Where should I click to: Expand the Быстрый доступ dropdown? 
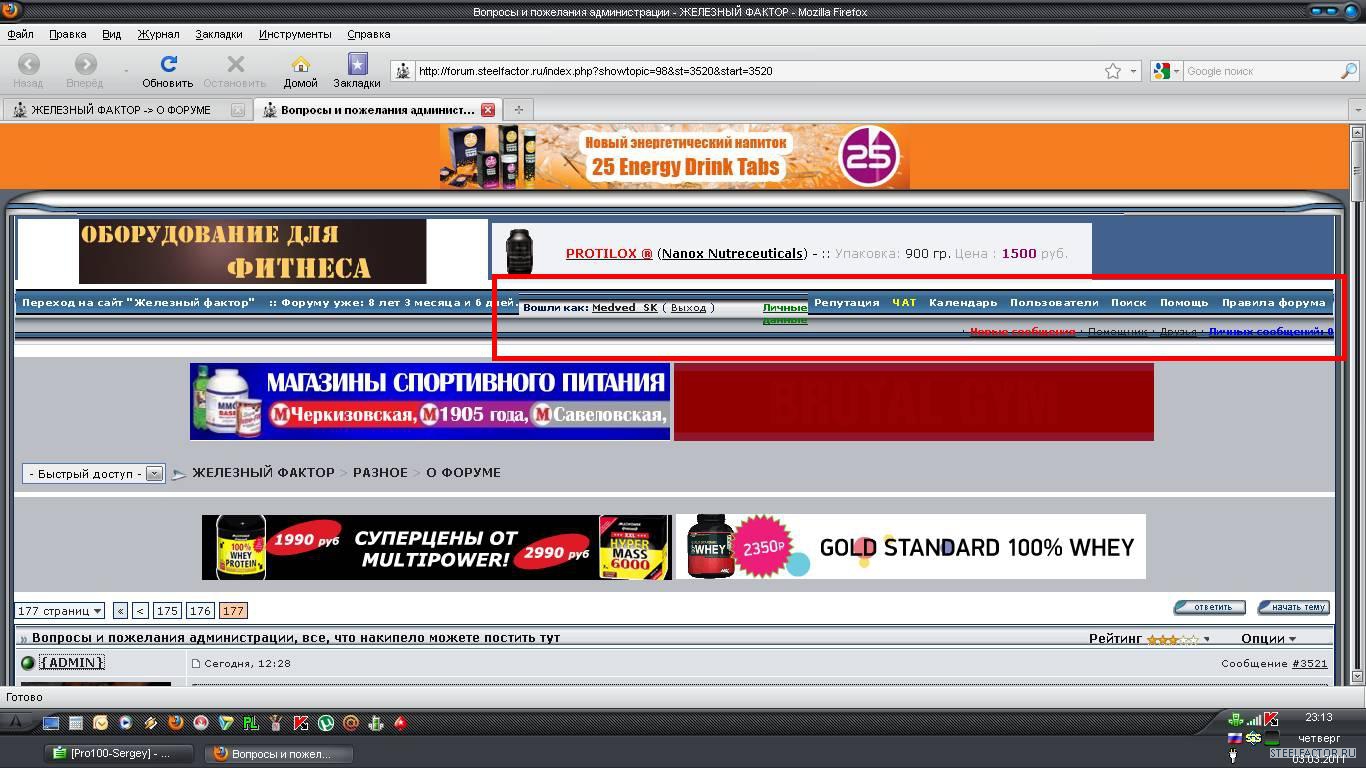(x=154, y=474)
